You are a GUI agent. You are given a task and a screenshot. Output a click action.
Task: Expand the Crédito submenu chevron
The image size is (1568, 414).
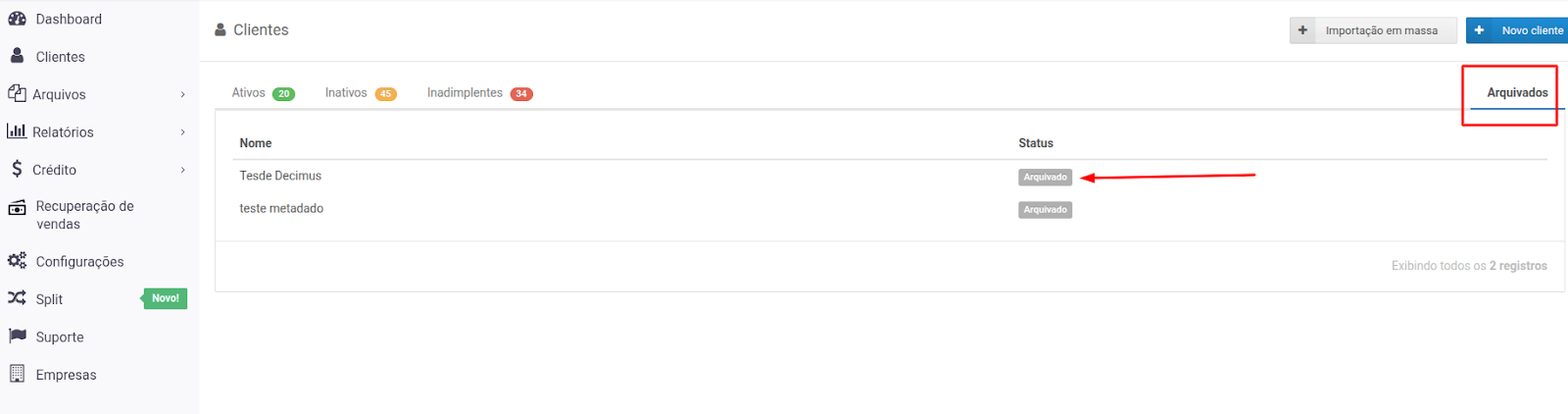click(x=183, y=170)
